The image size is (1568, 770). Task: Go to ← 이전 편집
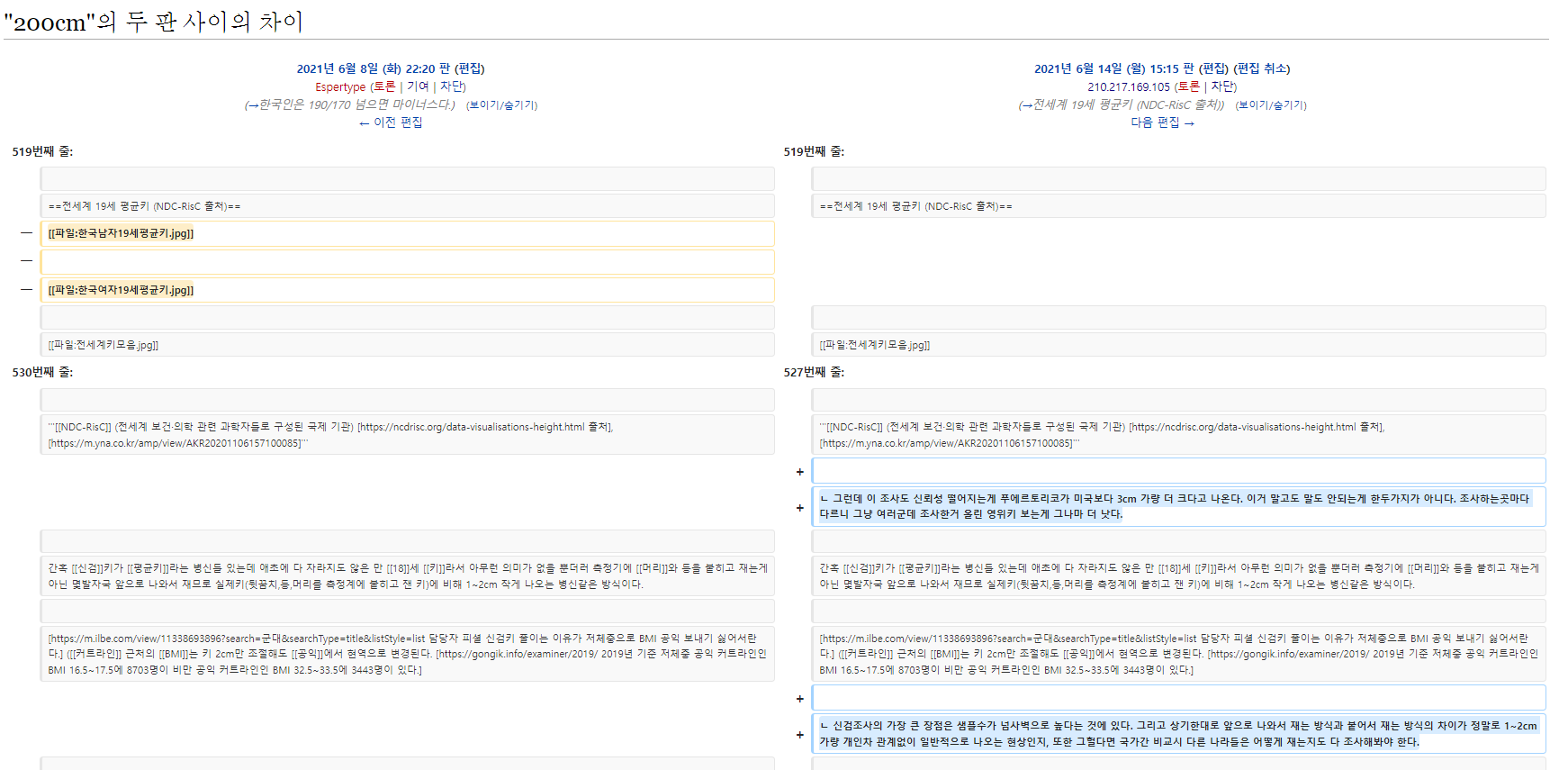point(391,122)
